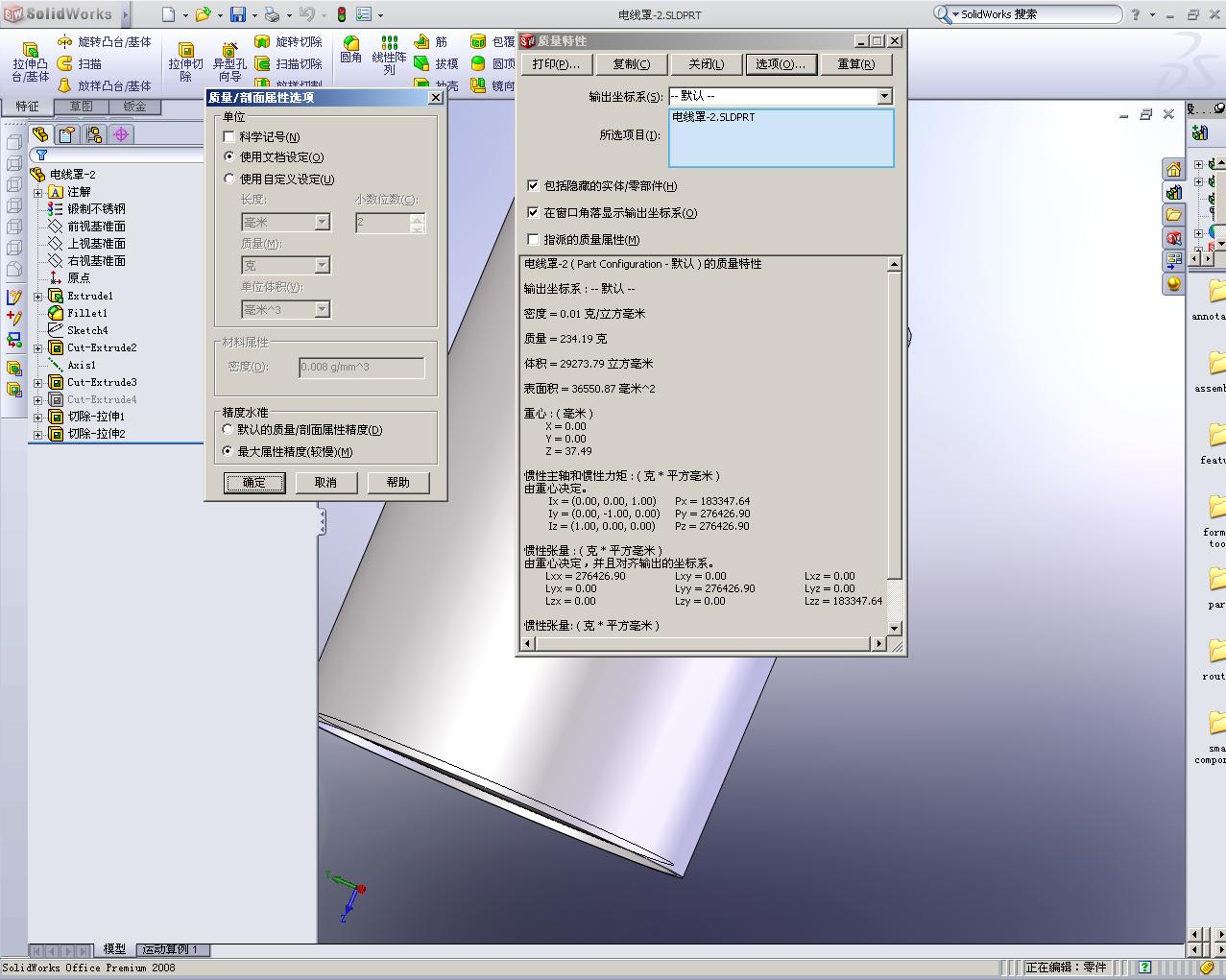Select the 放样凸台/基体 loft tool
The height and width of the screenshot is (980, 1226).
pos(105,85)
